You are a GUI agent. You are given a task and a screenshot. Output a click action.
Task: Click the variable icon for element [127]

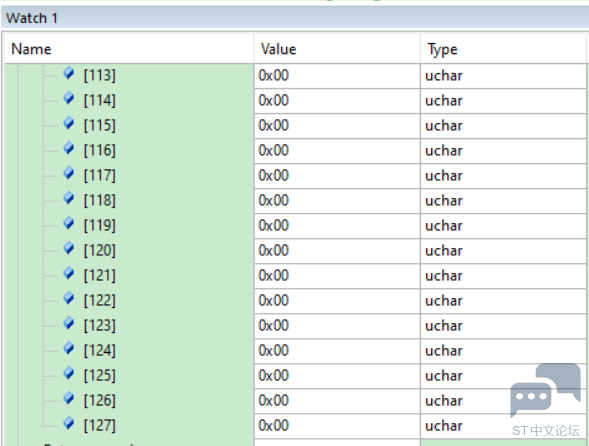pos(69,423)
